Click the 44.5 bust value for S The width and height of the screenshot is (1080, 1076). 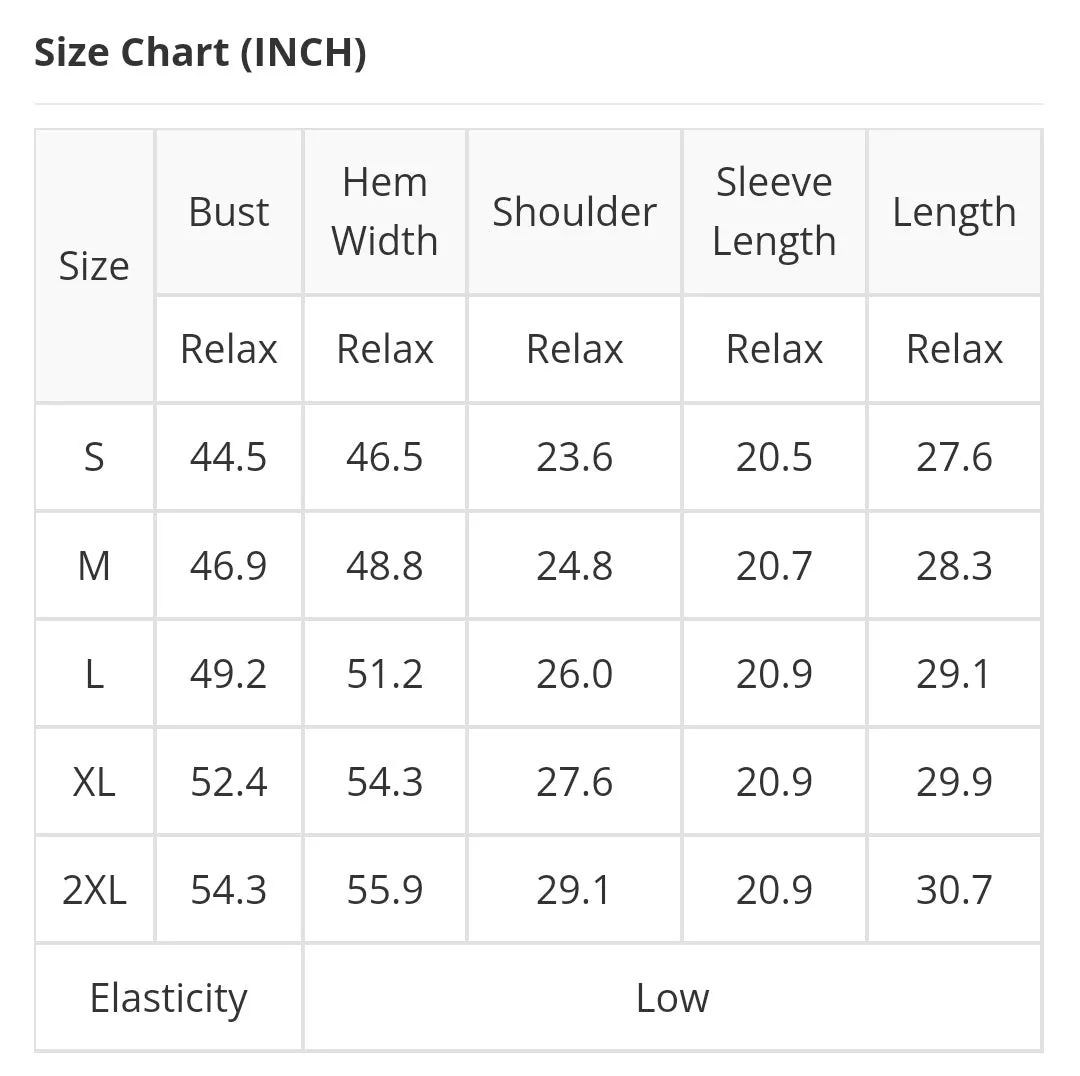pyautogui.click(x=229, y=457)
